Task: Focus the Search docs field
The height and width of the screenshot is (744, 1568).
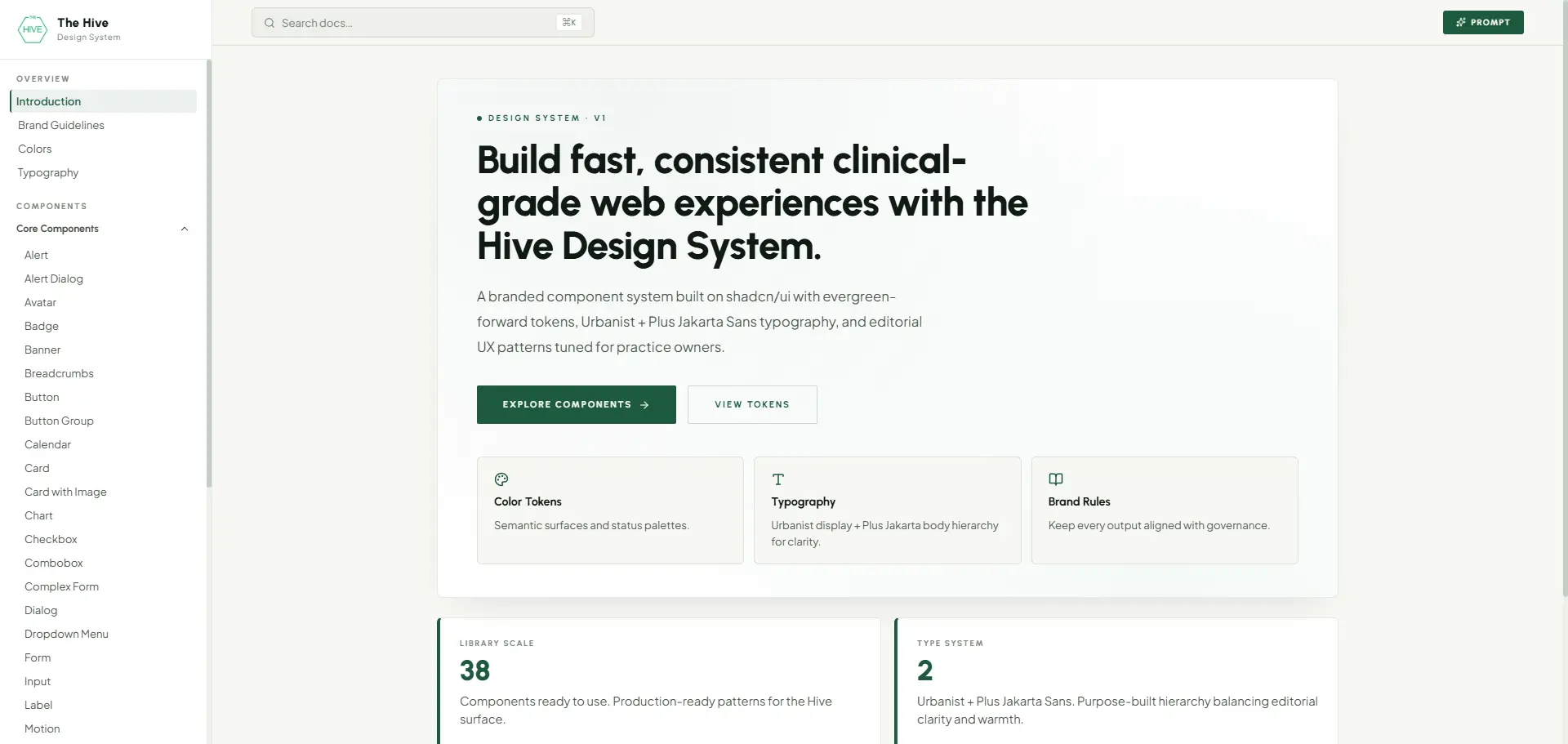Action: pyautogui.click(x=422, y=23)
